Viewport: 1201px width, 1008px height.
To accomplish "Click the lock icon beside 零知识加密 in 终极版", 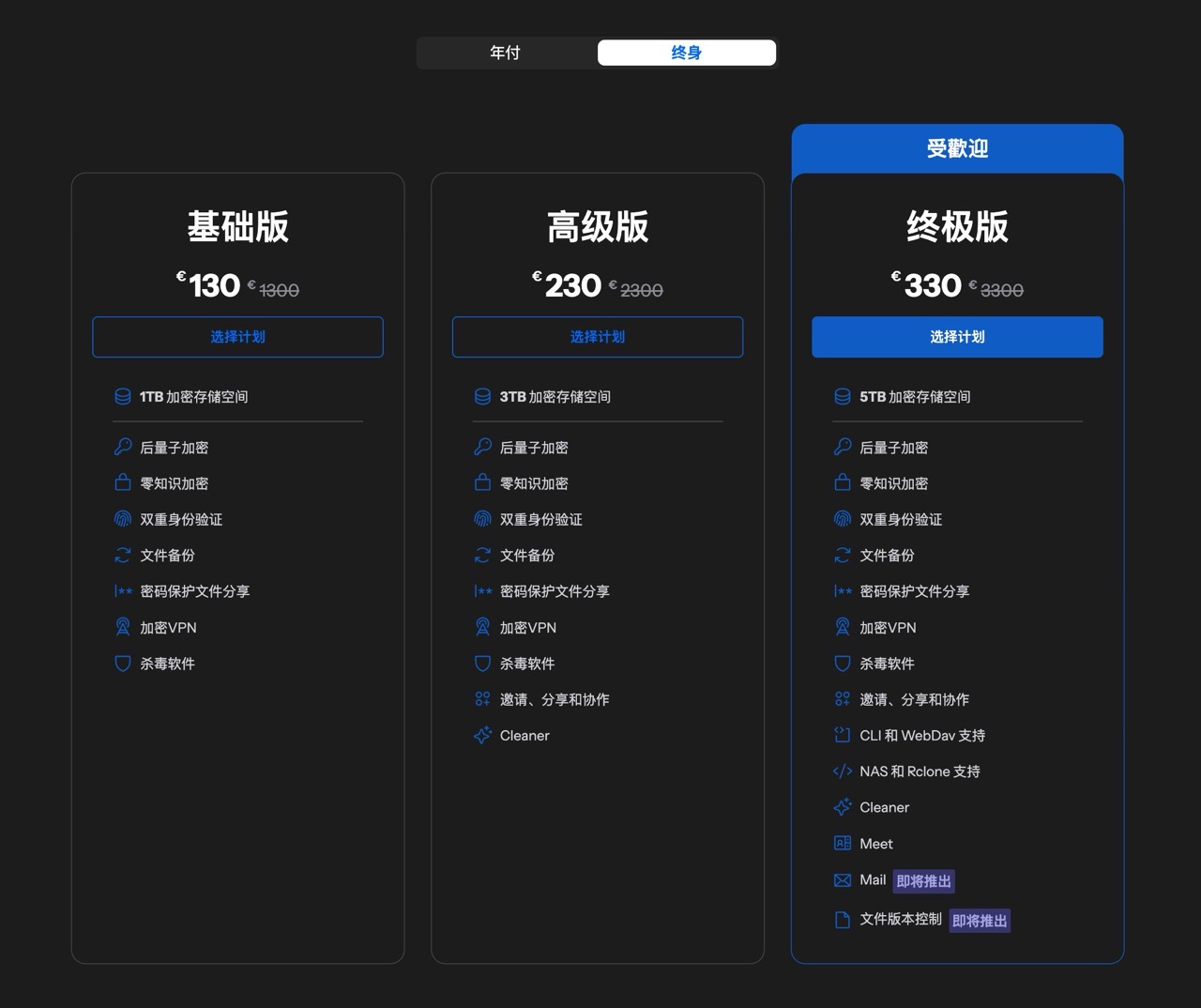I will (842, 482).
